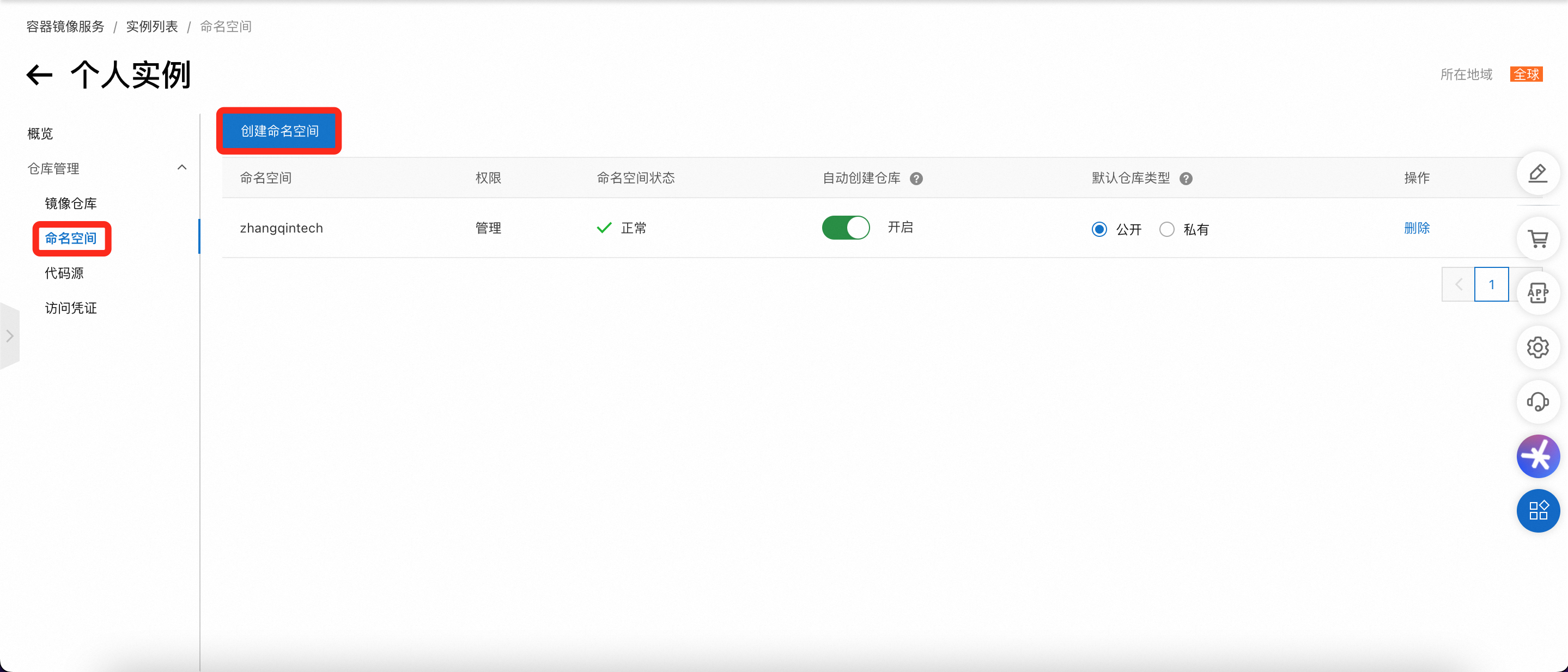The height and width of the screenshot is (672, 1568).
Task: Open the shopping cart floating icon
Action: point(1537,239)
